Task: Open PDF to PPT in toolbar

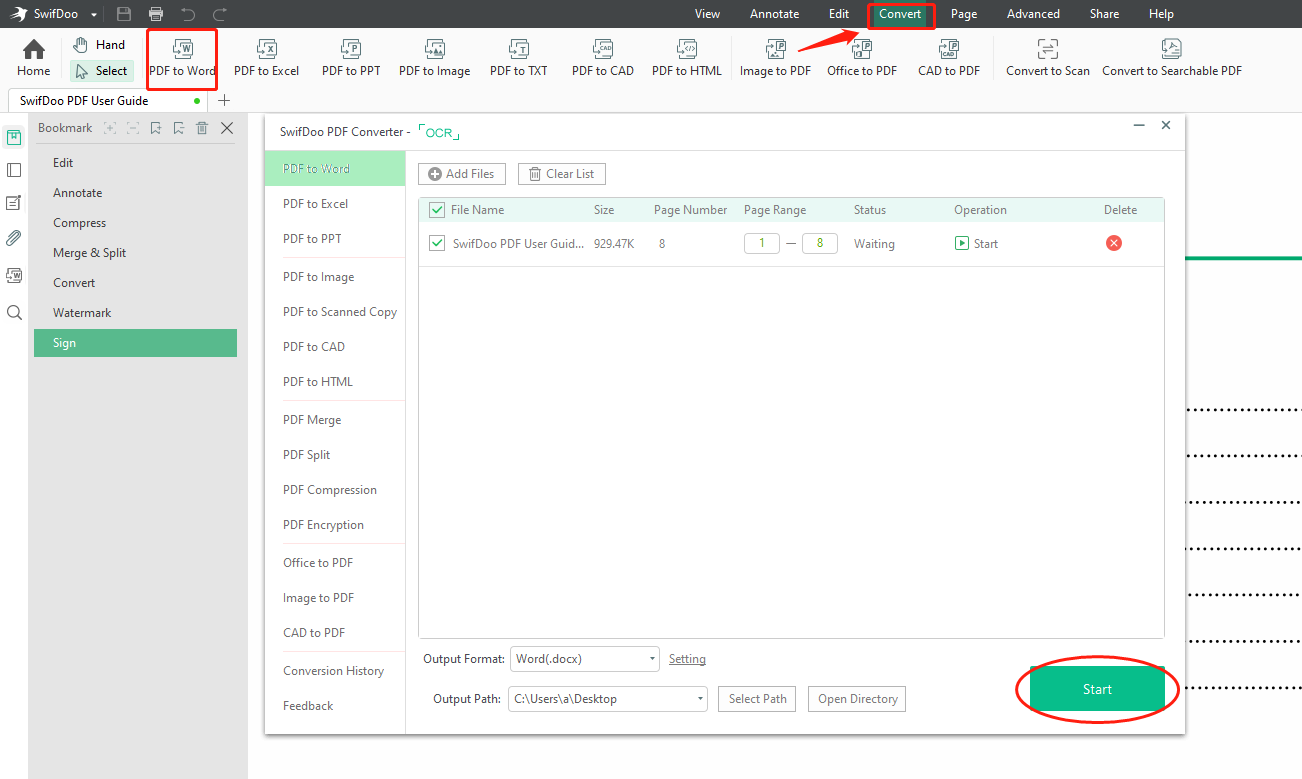Action: pos(351,58)
